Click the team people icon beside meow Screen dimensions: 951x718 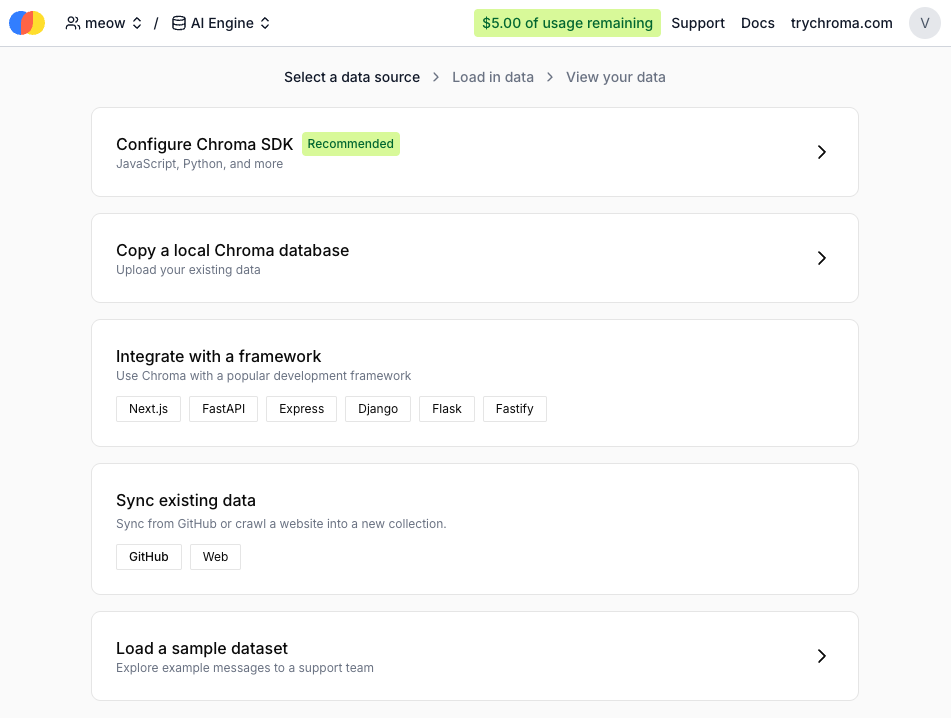(x=73, y=23)
